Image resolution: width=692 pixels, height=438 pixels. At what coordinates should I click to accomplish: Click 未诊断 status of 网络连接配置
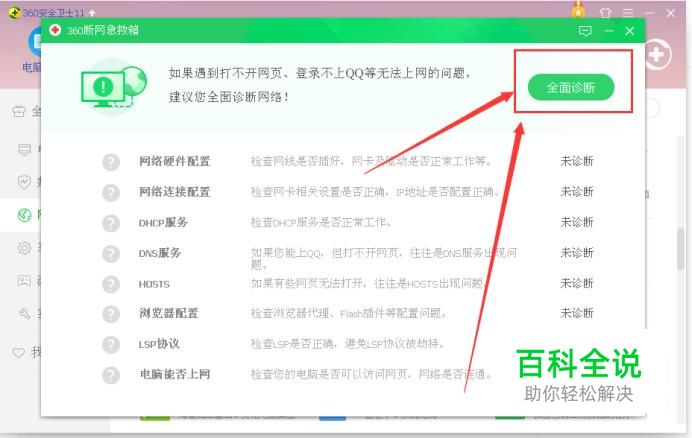point(577,192)
